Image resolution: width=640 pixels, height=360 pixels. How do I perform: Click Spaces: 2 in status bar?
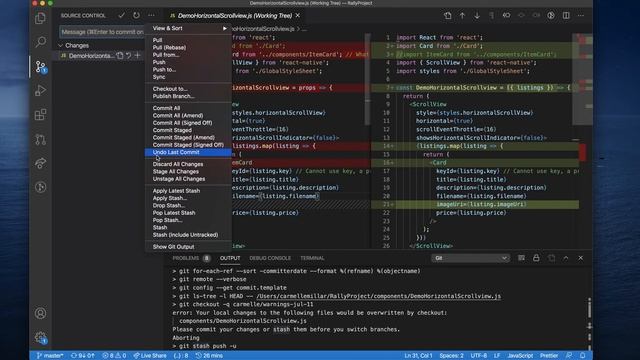pos(451,356)
